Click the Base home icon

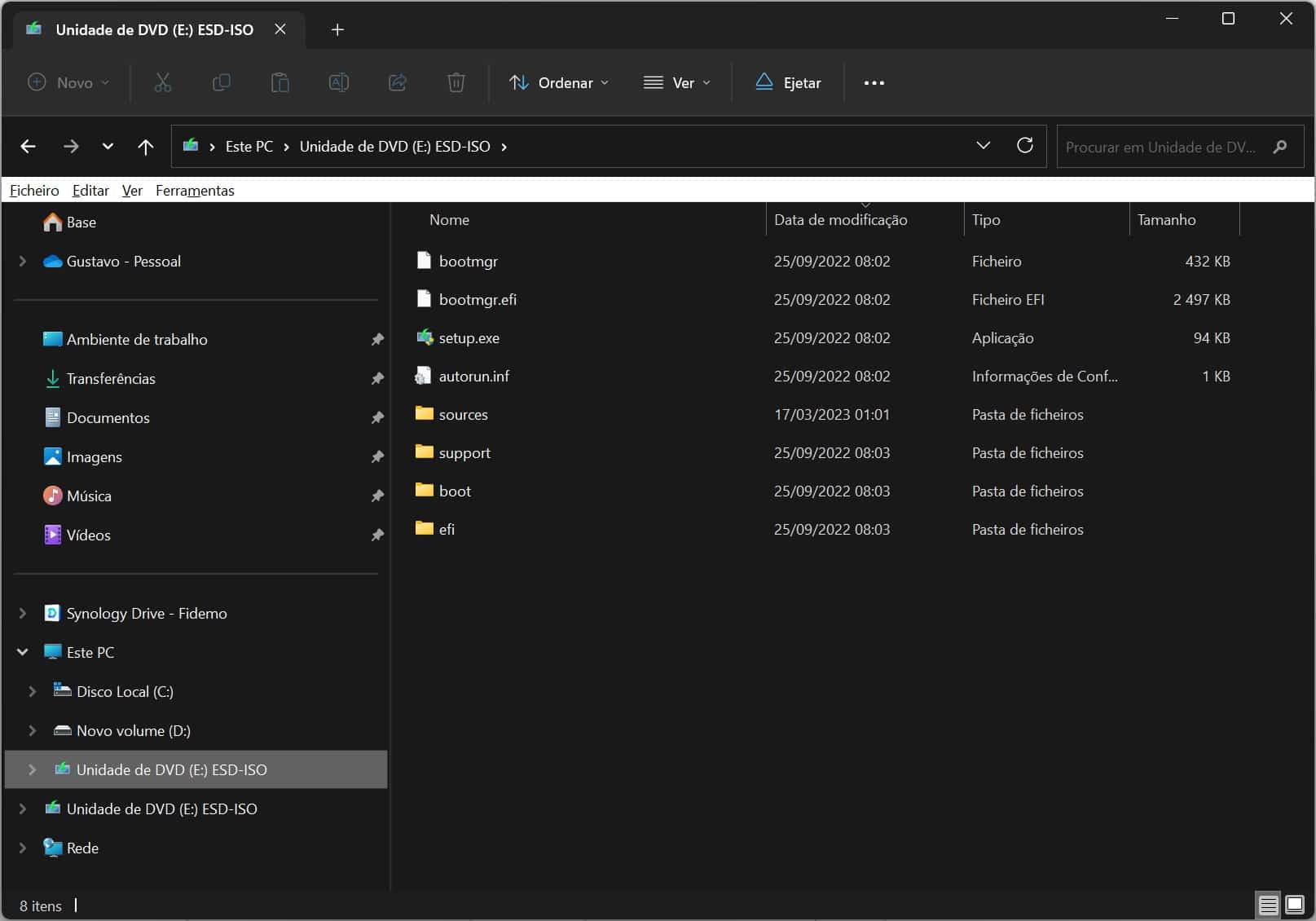tap(53, 222)
